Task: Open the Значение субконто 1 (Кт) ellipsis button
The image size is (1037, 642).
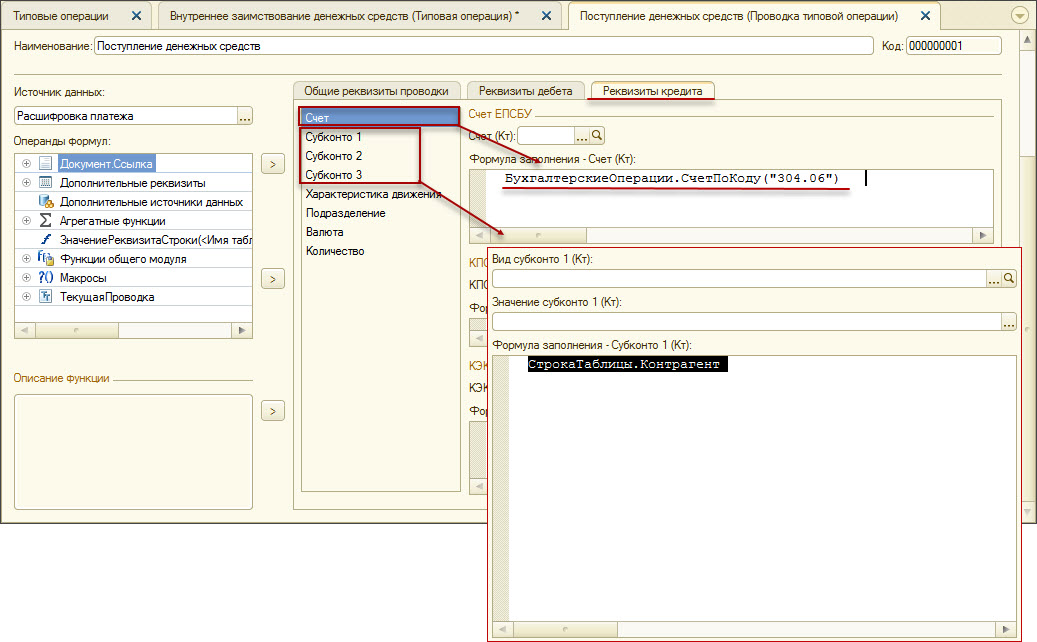Action: pyautogui.click(x=1009, y=321)
